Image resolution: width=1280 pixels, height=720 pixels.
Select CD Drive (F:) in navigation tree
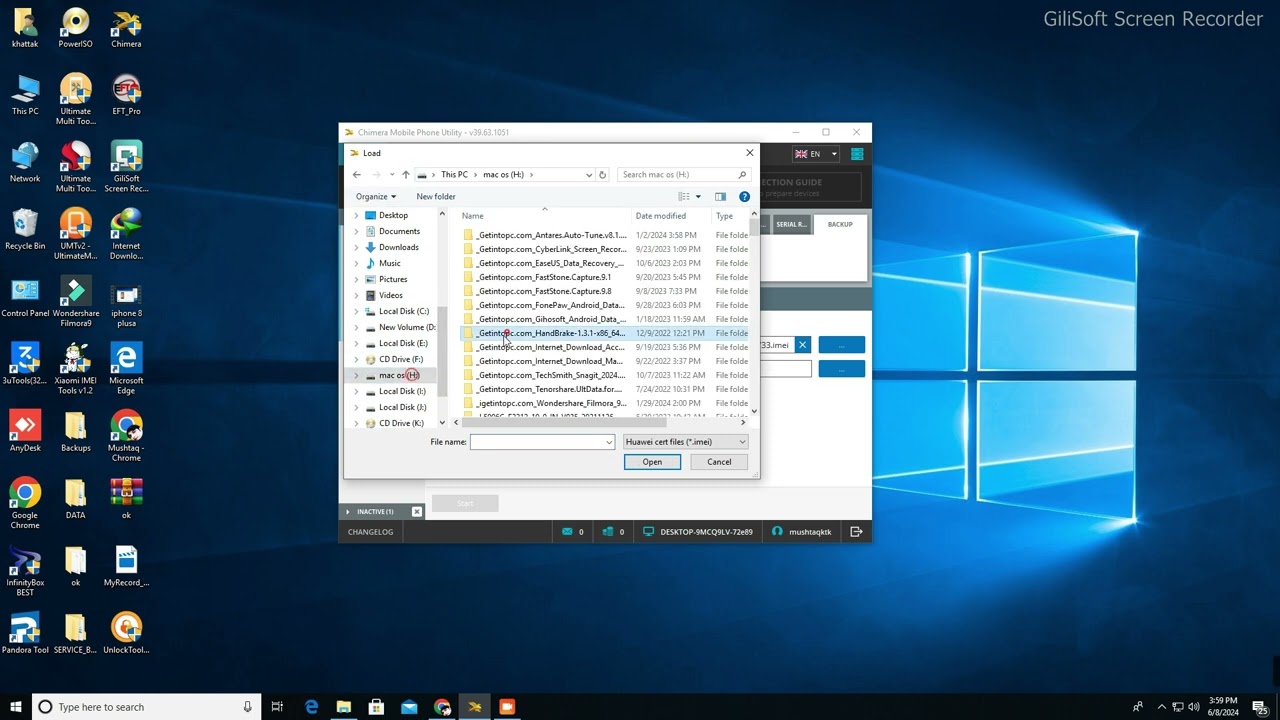coord(401,359)
